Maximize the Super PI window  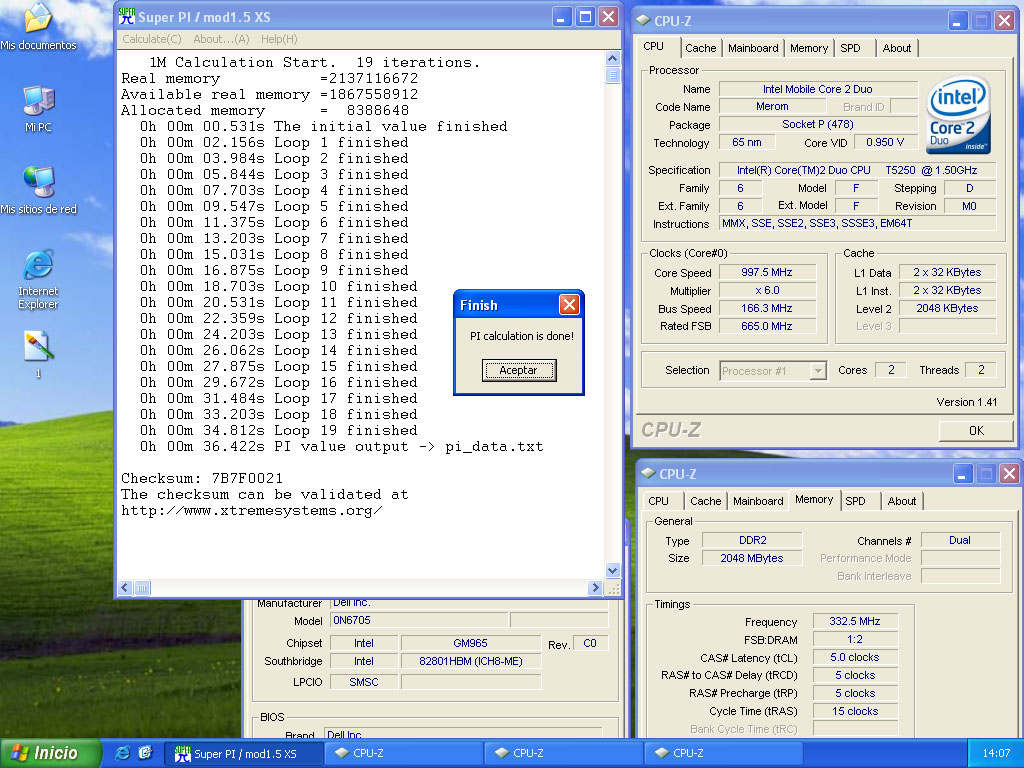(x=585, y=17)
